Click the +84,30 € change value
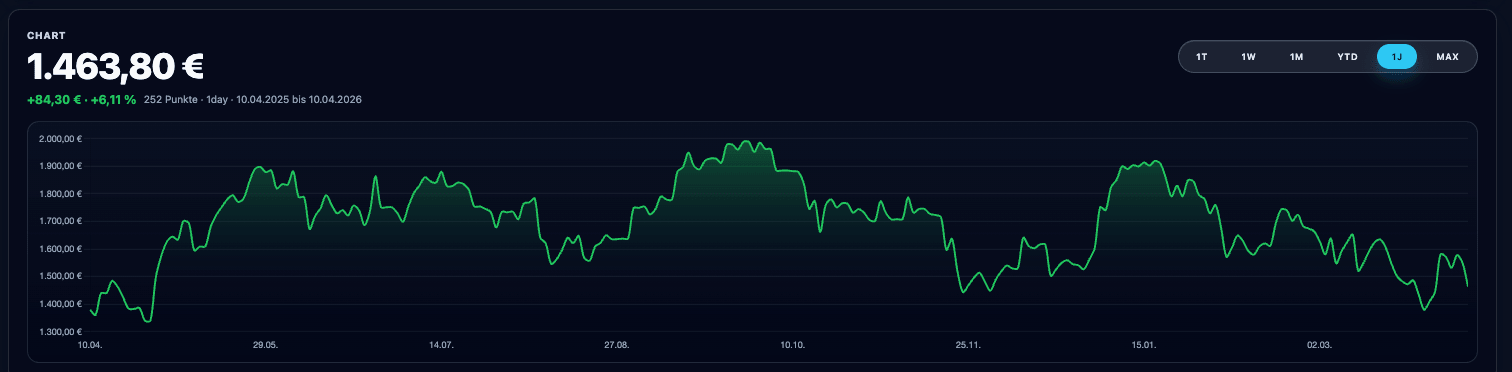 54,100
